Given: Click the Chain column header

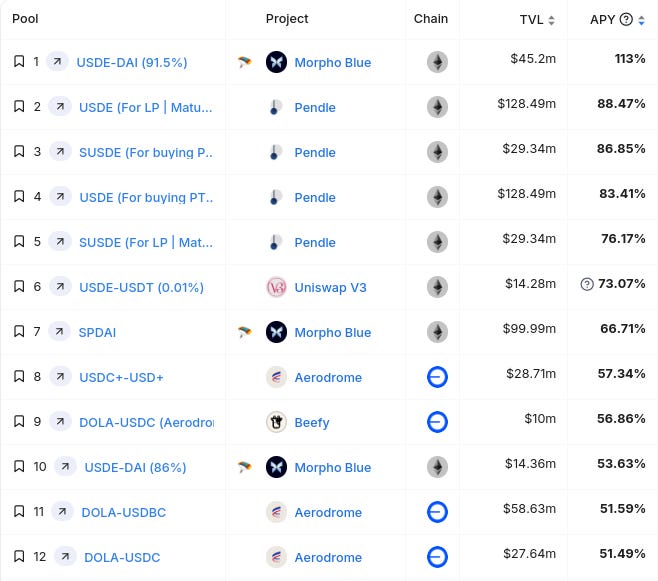Looking at the screenshot, I should pos(431,18).
